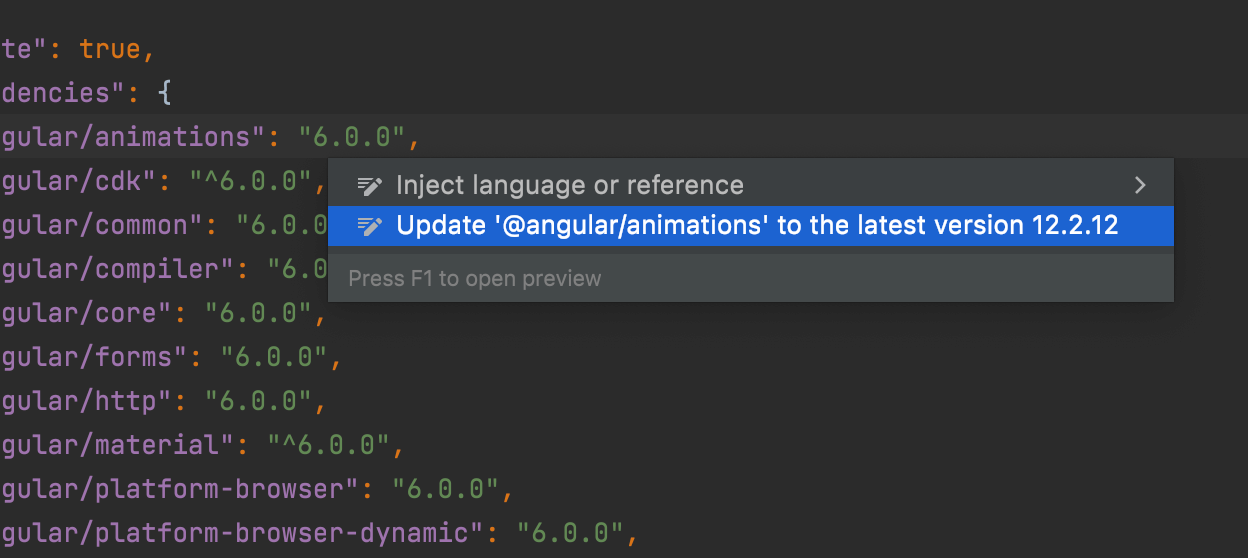Screen dimensions: 1248x558
Task: Click the gular/http "6.0.0" version
Action: (259, 401)
